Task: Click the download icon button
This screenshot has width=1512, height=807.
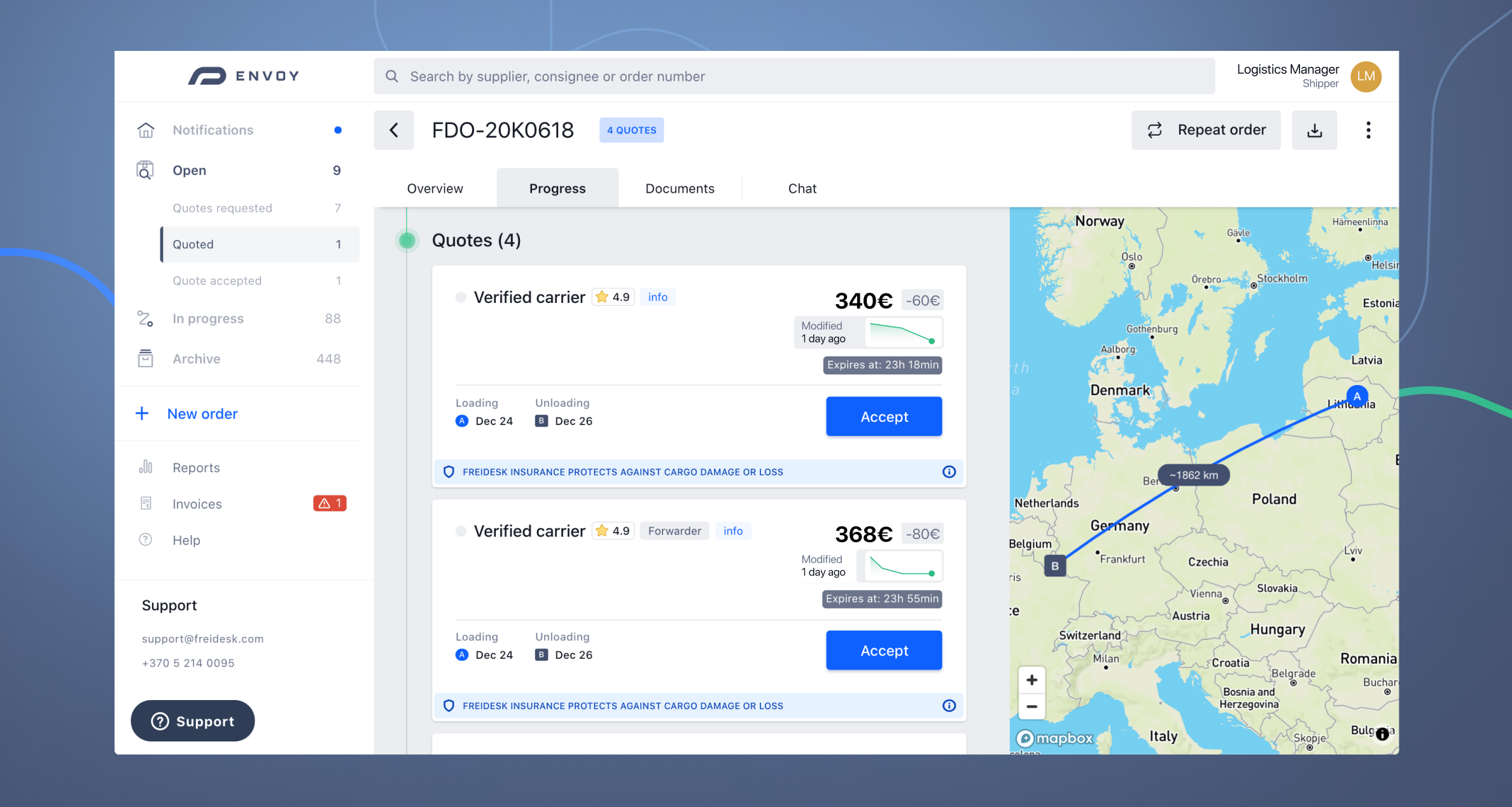Action: click(1314, 130)
